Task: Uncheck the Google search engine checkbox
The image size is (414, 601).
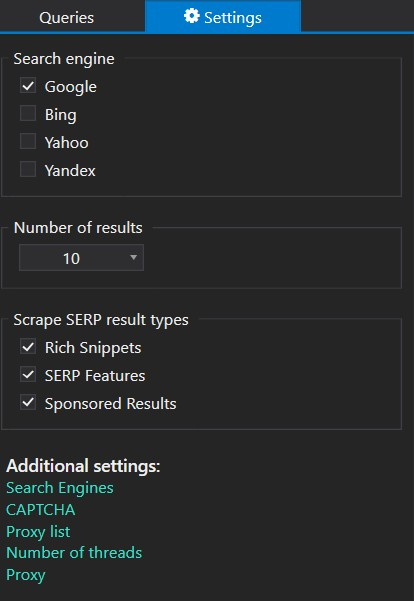Action: coord(28,85)
